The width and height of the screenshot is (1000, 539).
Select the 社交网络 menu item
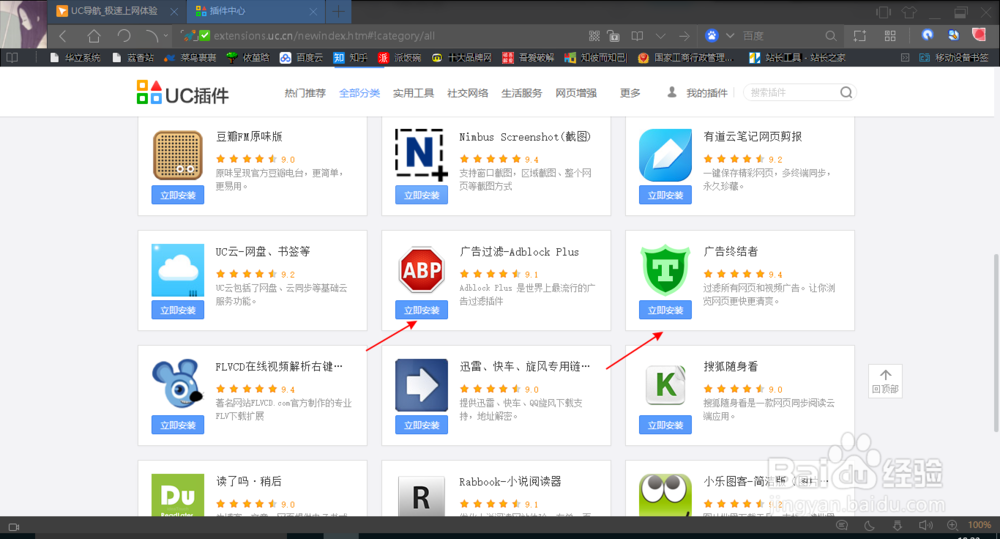tap(467, 93)
